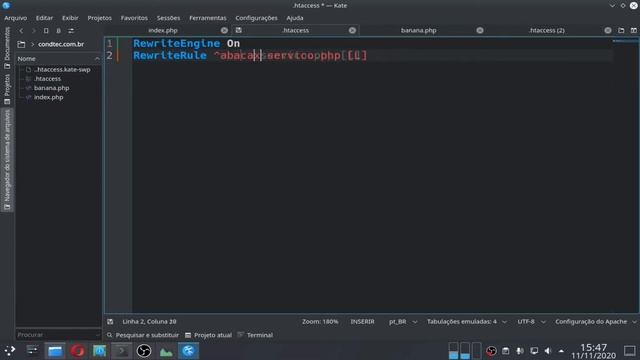
Task: Open Sessões menu
Action: [168, 18]
